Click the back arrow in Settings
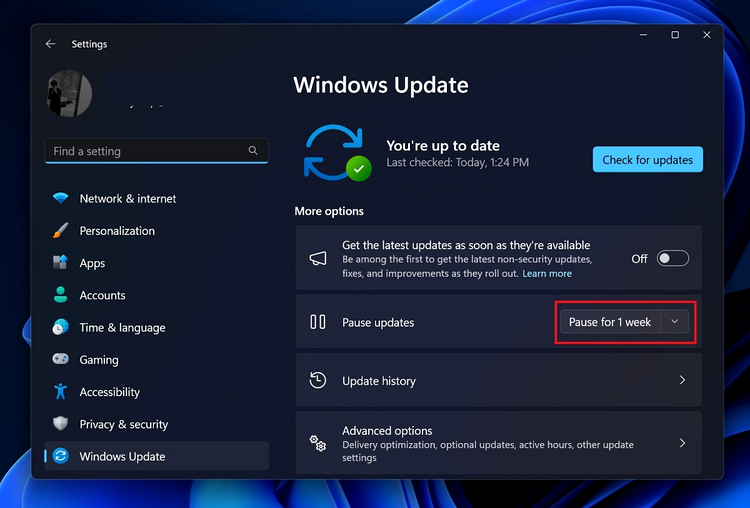The height and width of the screenshot is (508, 750). [x=51, y=44]
